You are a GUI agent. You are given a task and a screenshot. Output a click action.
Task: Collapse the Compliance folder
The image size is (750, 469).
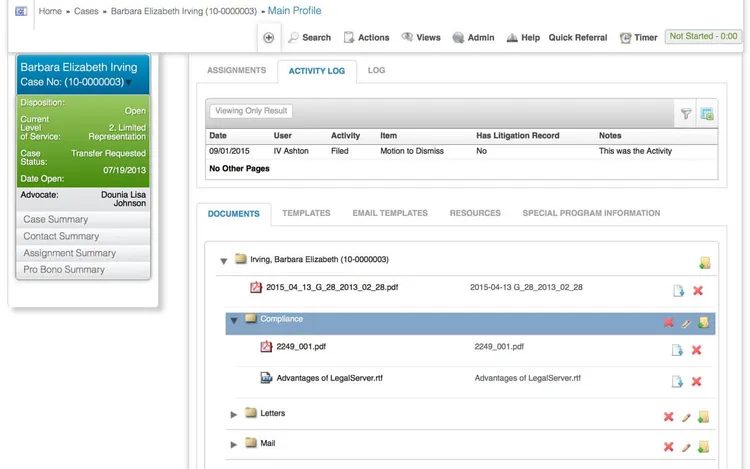pos(234,320)
